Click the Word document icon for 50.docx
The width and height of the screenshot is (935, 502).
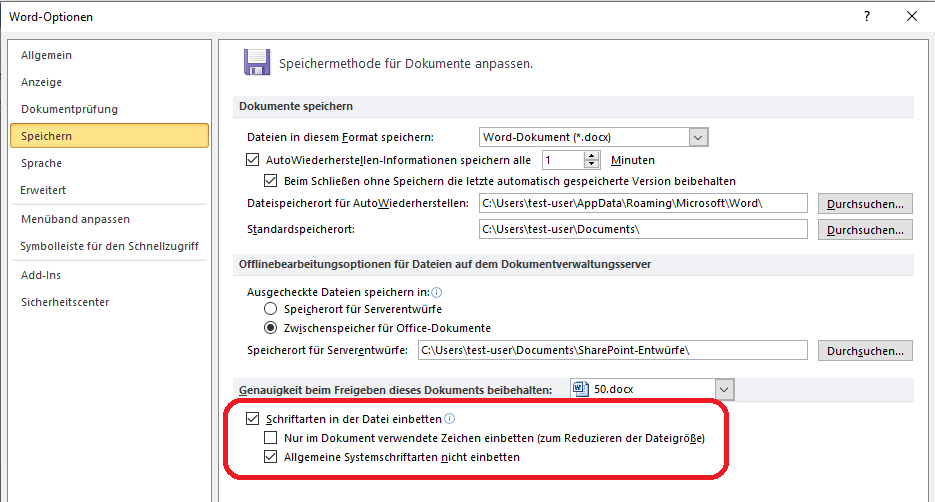(x=580, y=388)
